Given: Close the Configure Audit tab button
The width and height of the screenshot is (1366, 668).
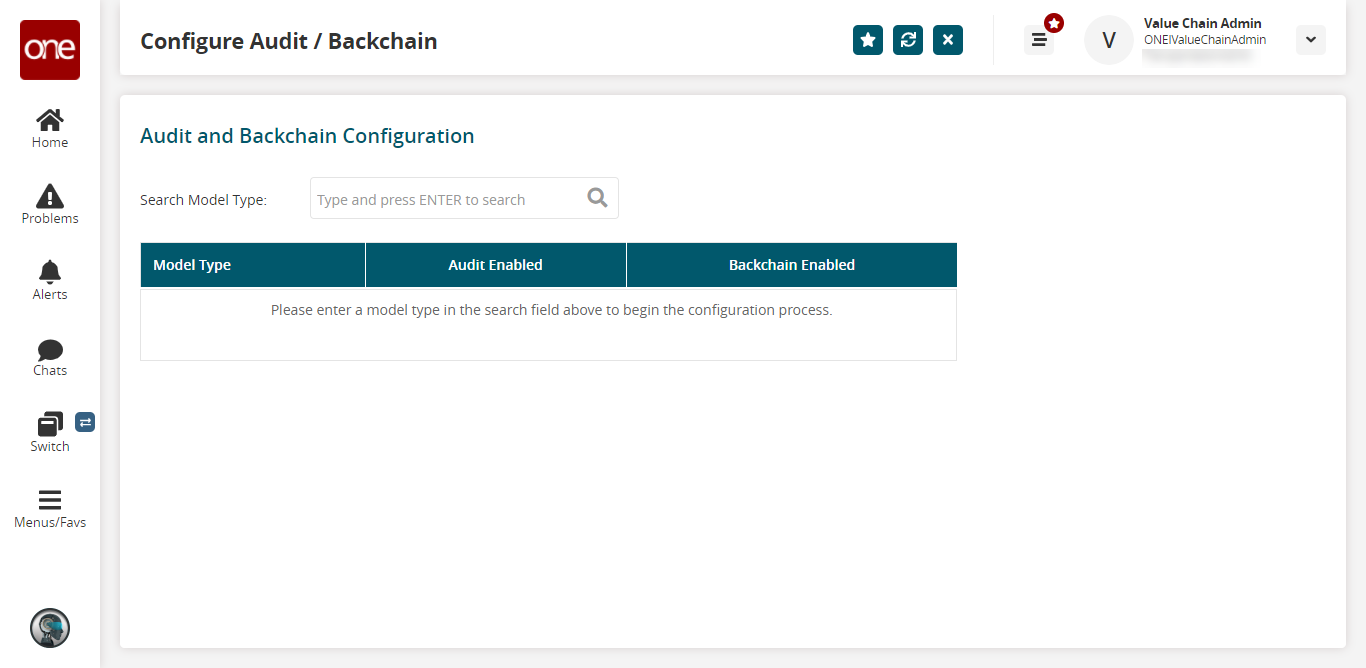Looking at the screenshot, I should [x=948, y=40].
